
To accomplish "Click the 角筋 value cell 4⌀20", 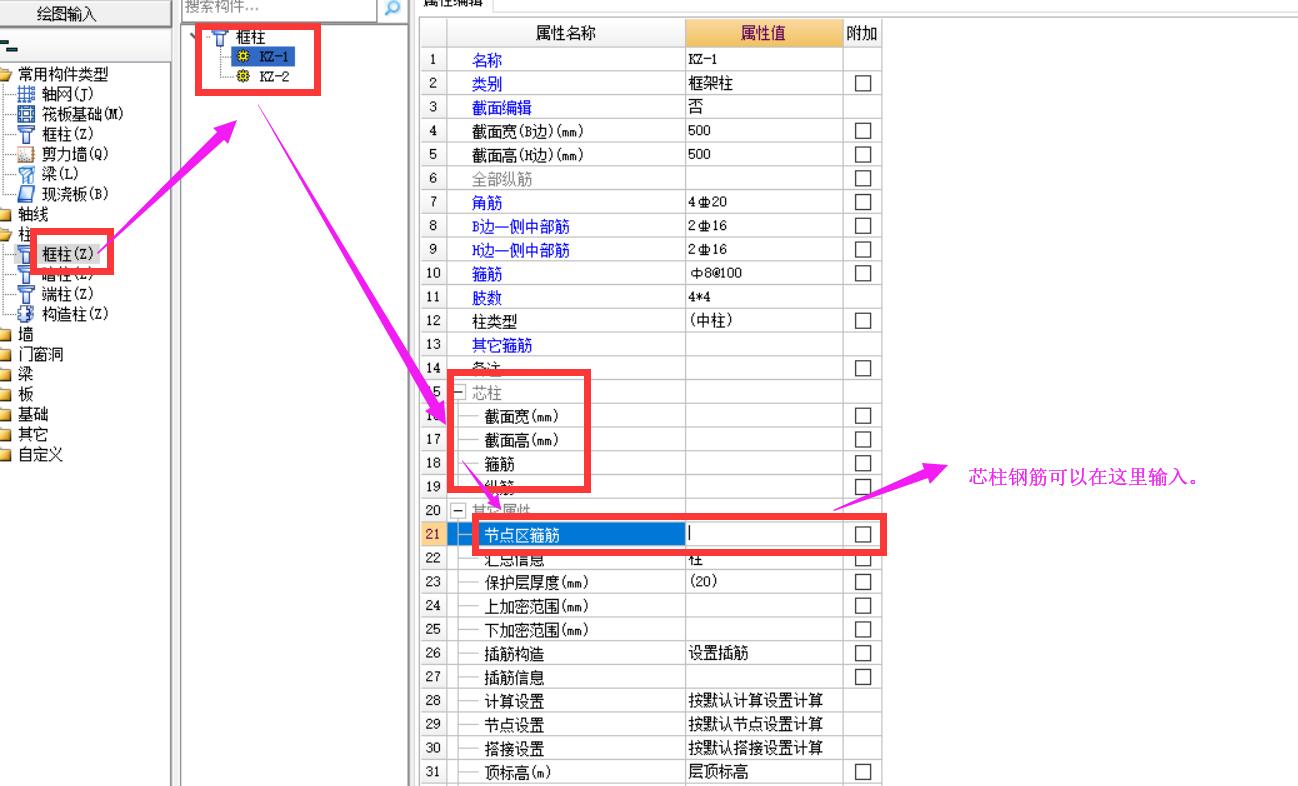I will pyautogui.click(x=764, y=202).
